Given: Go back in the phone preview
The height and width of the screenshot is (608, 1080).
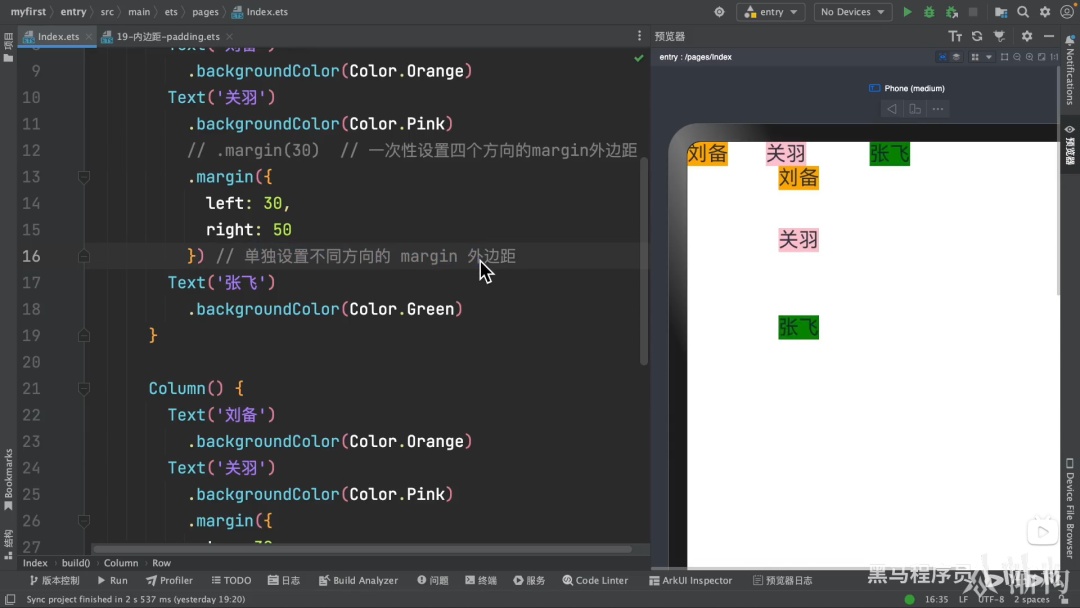Looking at the screenshot, I should 892,109.
